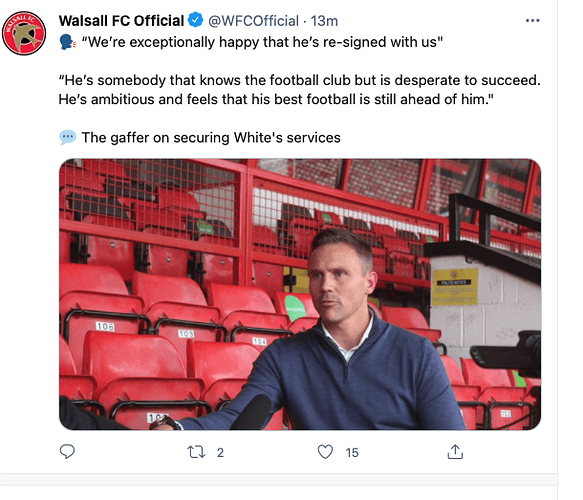Click the yellow notice sign in the video
The width and height of the screenshot is (583, 500).
pyautogui.click(x=455, y=287)
